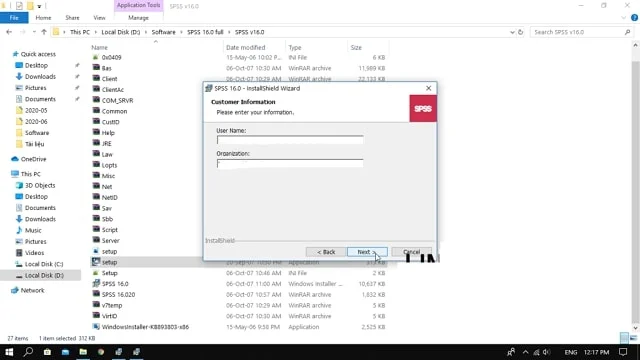Open the Manage ribbon tab
The width and height of the screenshot is (640, 360).
138,18
